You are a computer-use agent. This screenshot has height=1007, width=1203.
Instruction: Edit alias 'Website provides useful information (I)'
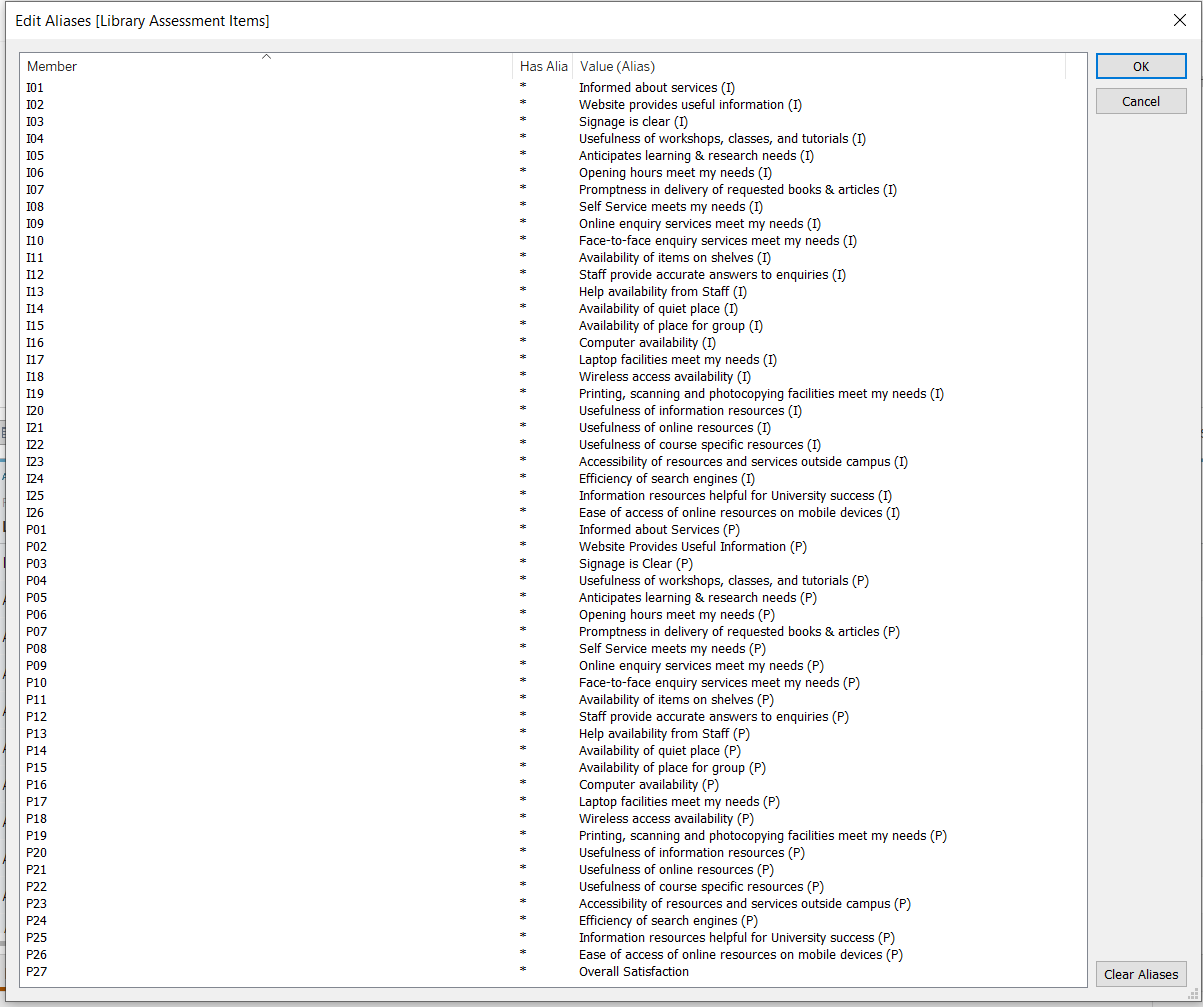pos(690,105)
